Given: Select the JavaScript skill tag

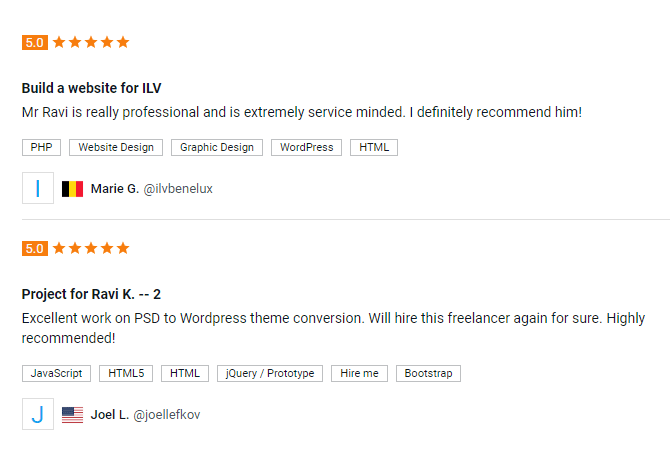Looking at the screenshot, I should 56,373.
